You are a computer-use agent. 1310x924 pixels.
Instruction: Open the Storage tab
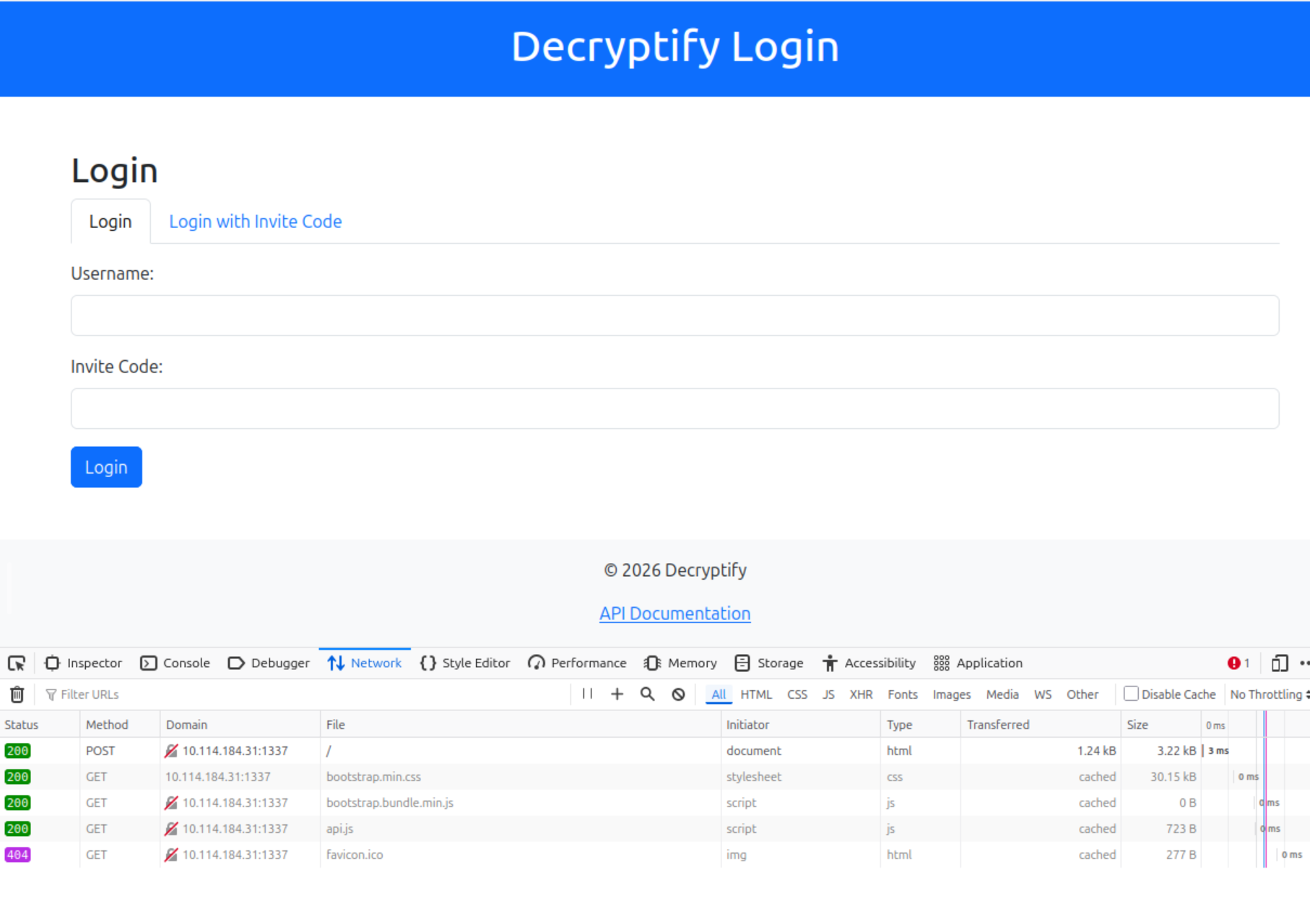[x=769, y=663]
